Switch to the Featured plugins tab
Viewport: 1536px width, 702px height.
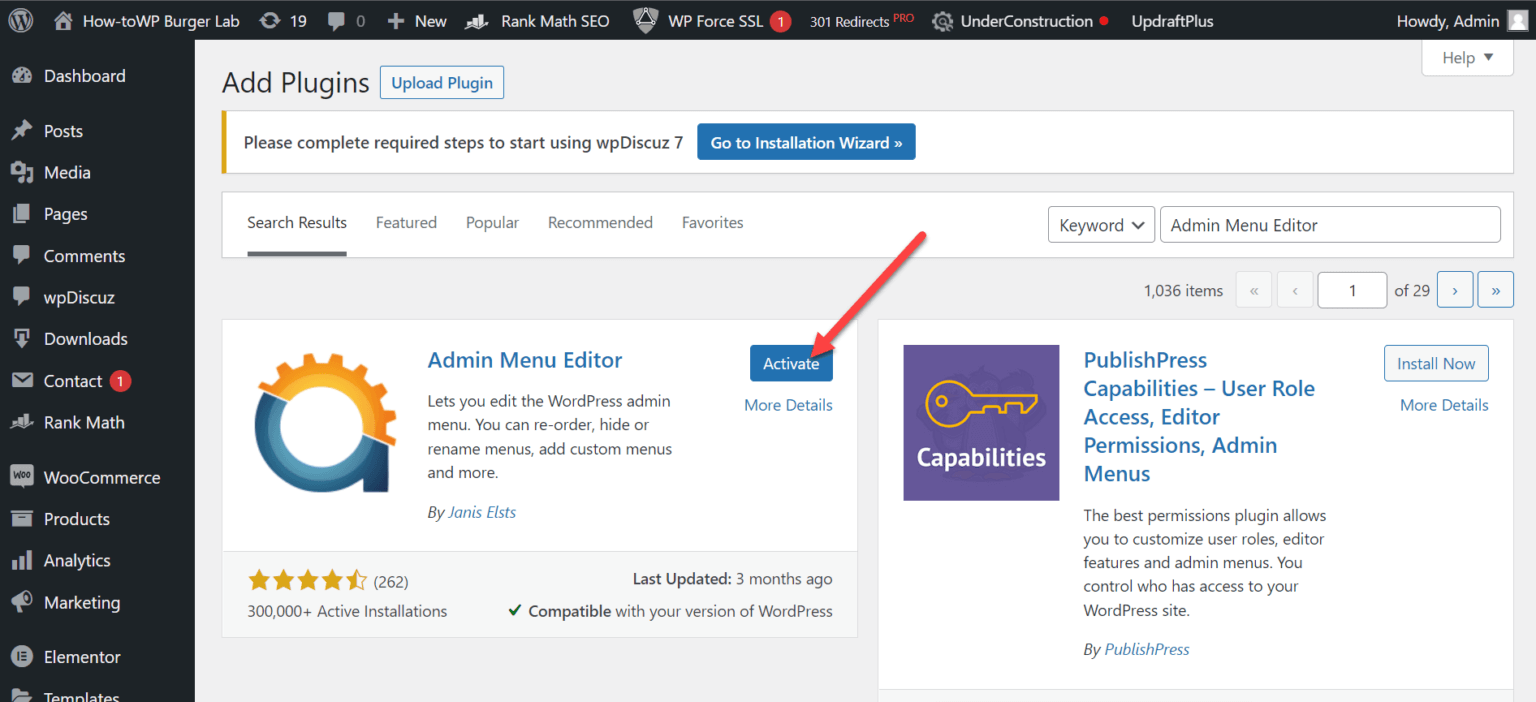tap(406, 222)
